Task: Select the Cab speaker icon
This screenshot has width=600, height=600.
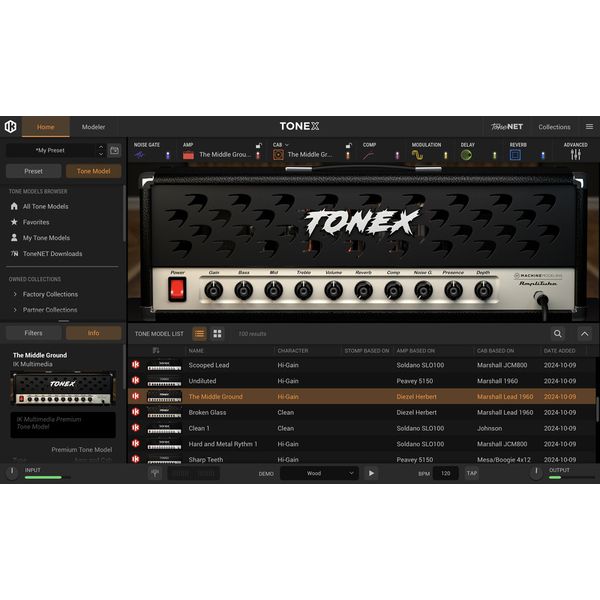Action: [x=278, y=155]
